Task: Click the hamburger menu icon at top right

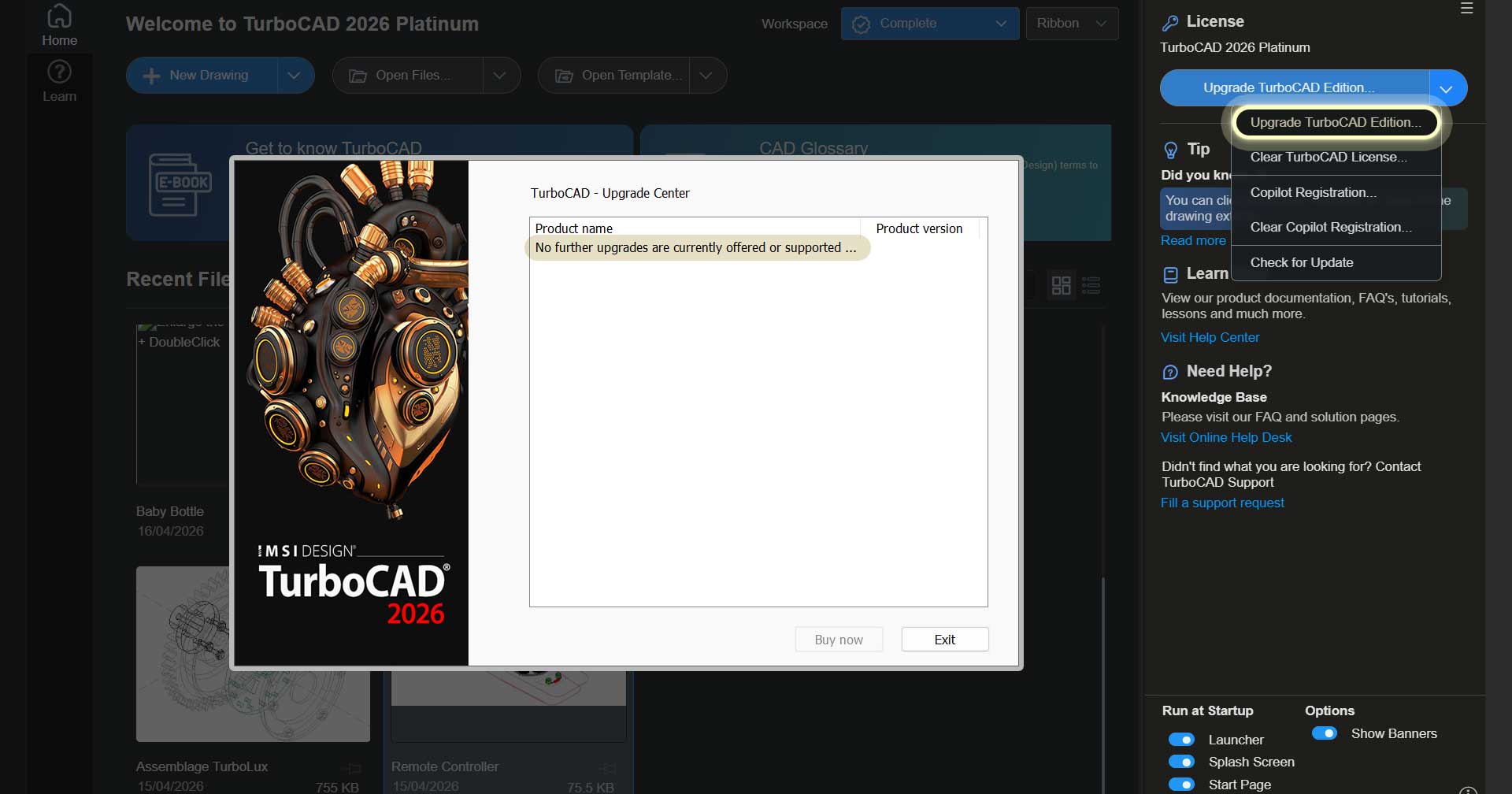Action: [x=1466, y=8]
